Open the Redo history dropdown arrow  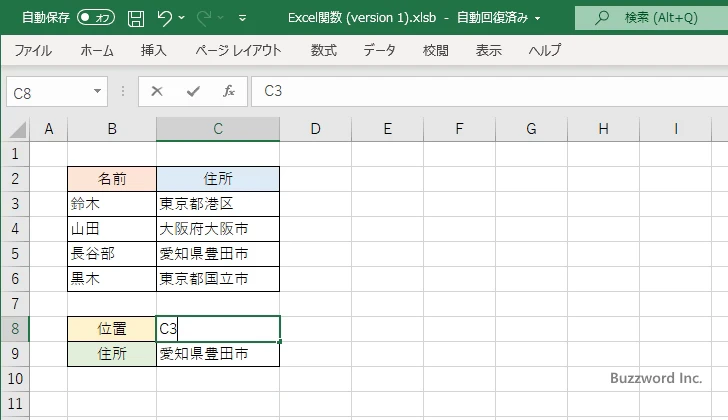(221, 18)
